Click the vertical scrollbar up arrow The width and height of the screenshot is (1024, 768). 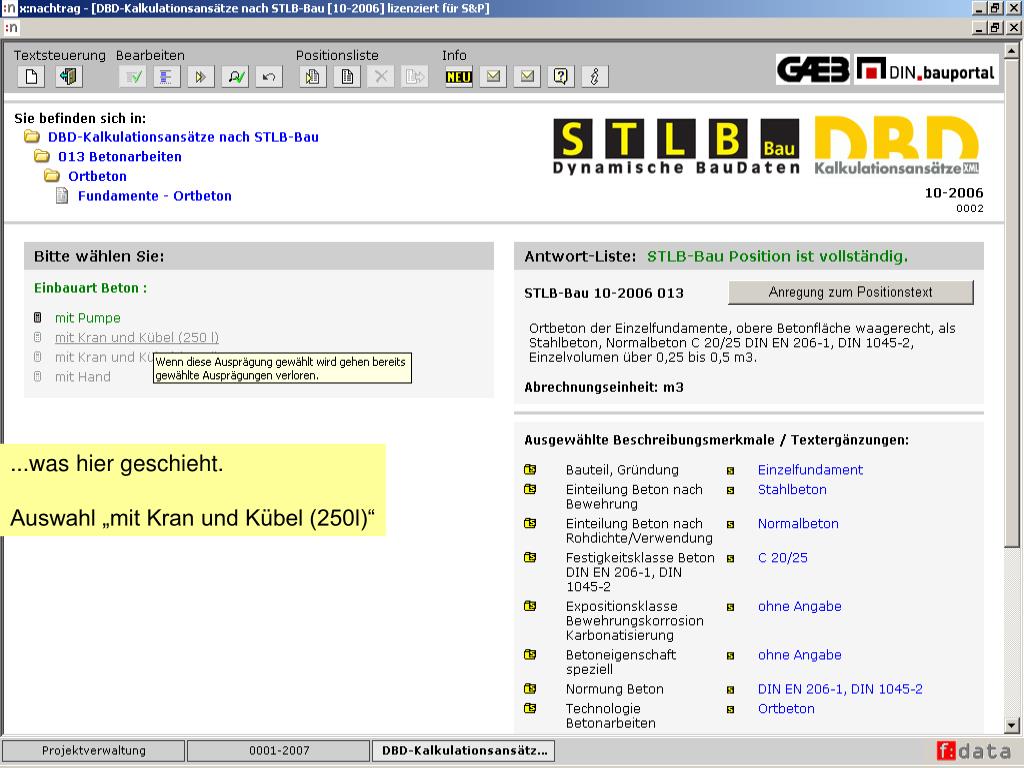click(1012, 50)
